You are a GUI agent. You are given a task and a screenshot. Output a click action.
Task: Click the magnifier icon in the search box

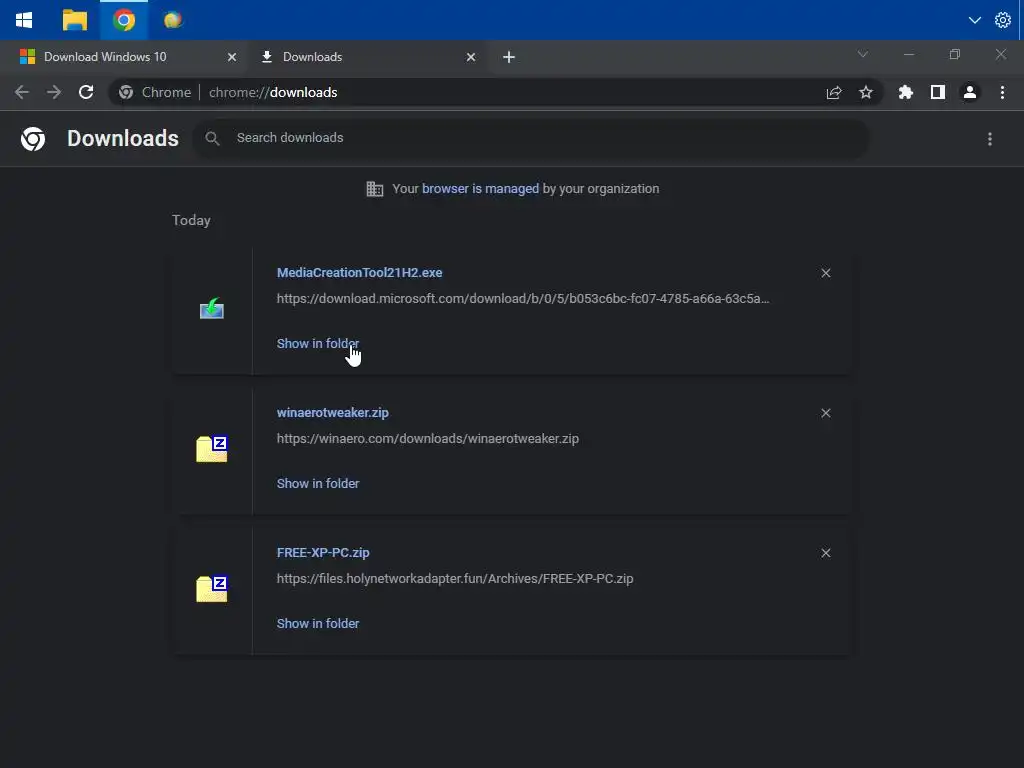point(212,138)
